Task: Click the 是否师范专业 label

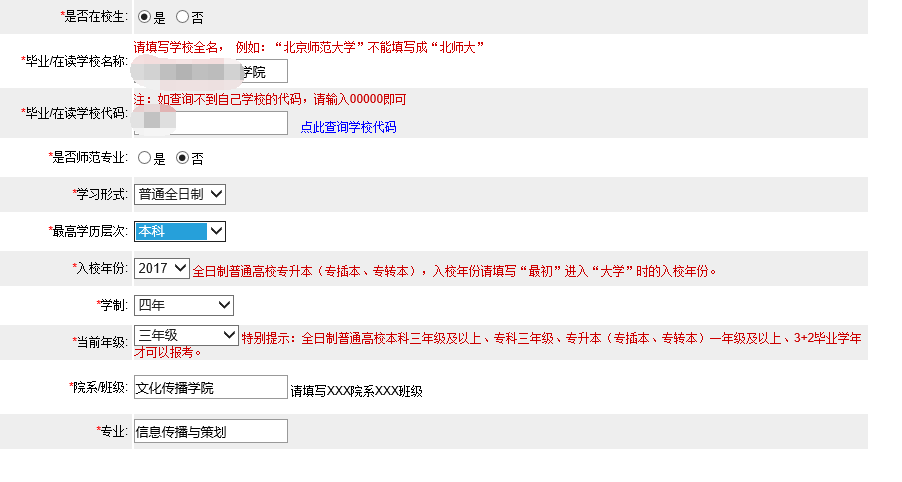Action: 88,158
